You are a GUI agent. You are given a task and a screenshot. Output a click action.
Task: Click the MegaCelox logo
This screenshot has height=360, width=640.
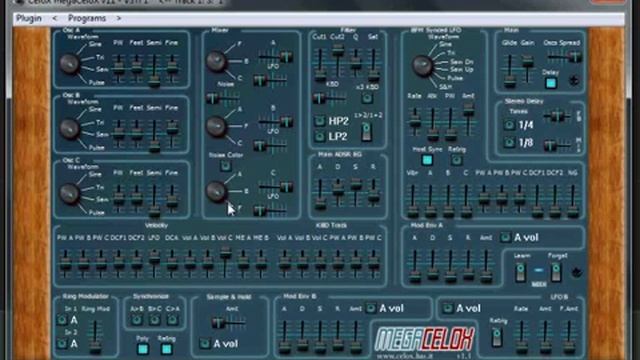(424, 339)
